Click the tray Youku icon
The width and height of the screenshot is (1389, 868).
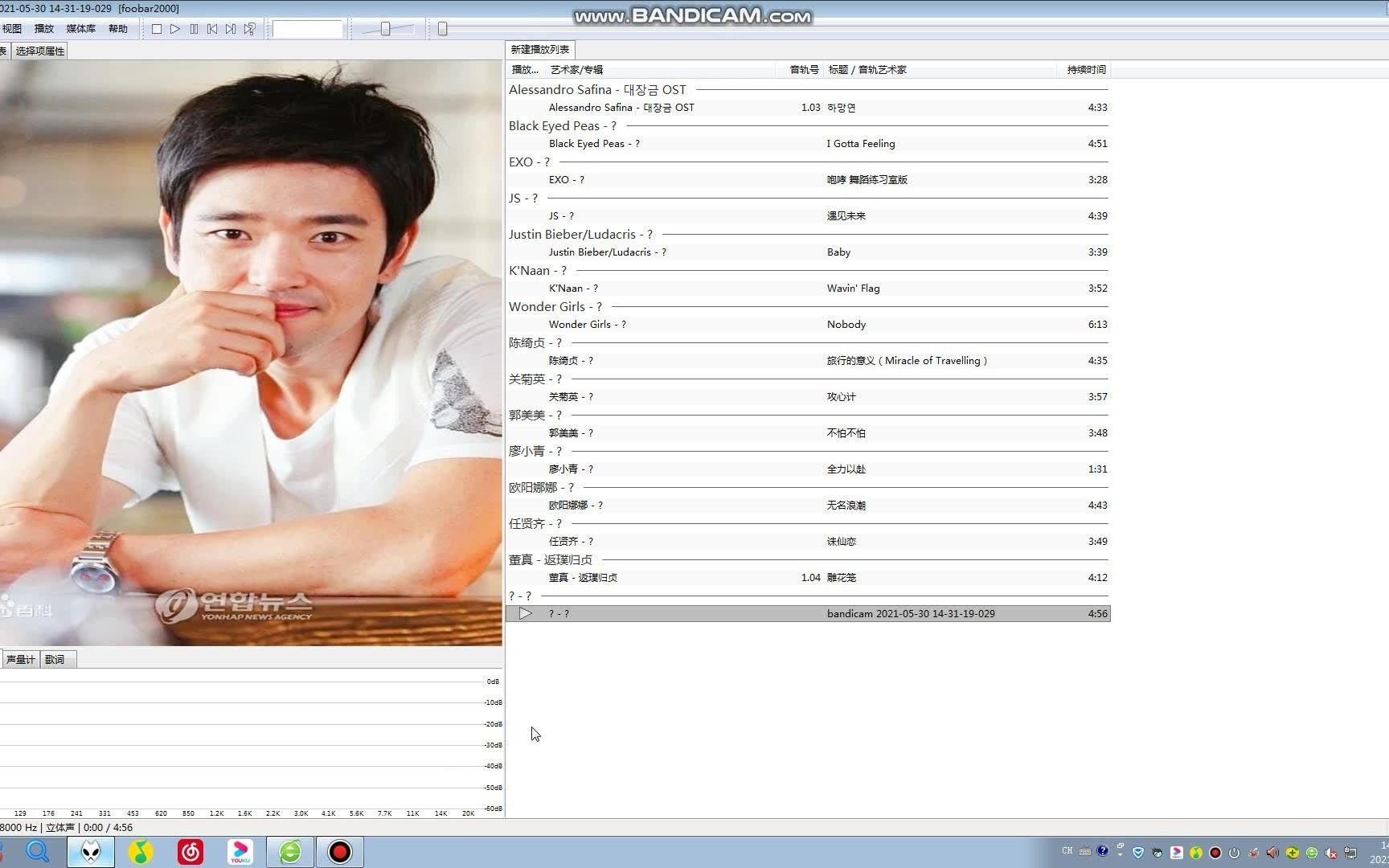pyautogui.click(x=1177, y=853)
